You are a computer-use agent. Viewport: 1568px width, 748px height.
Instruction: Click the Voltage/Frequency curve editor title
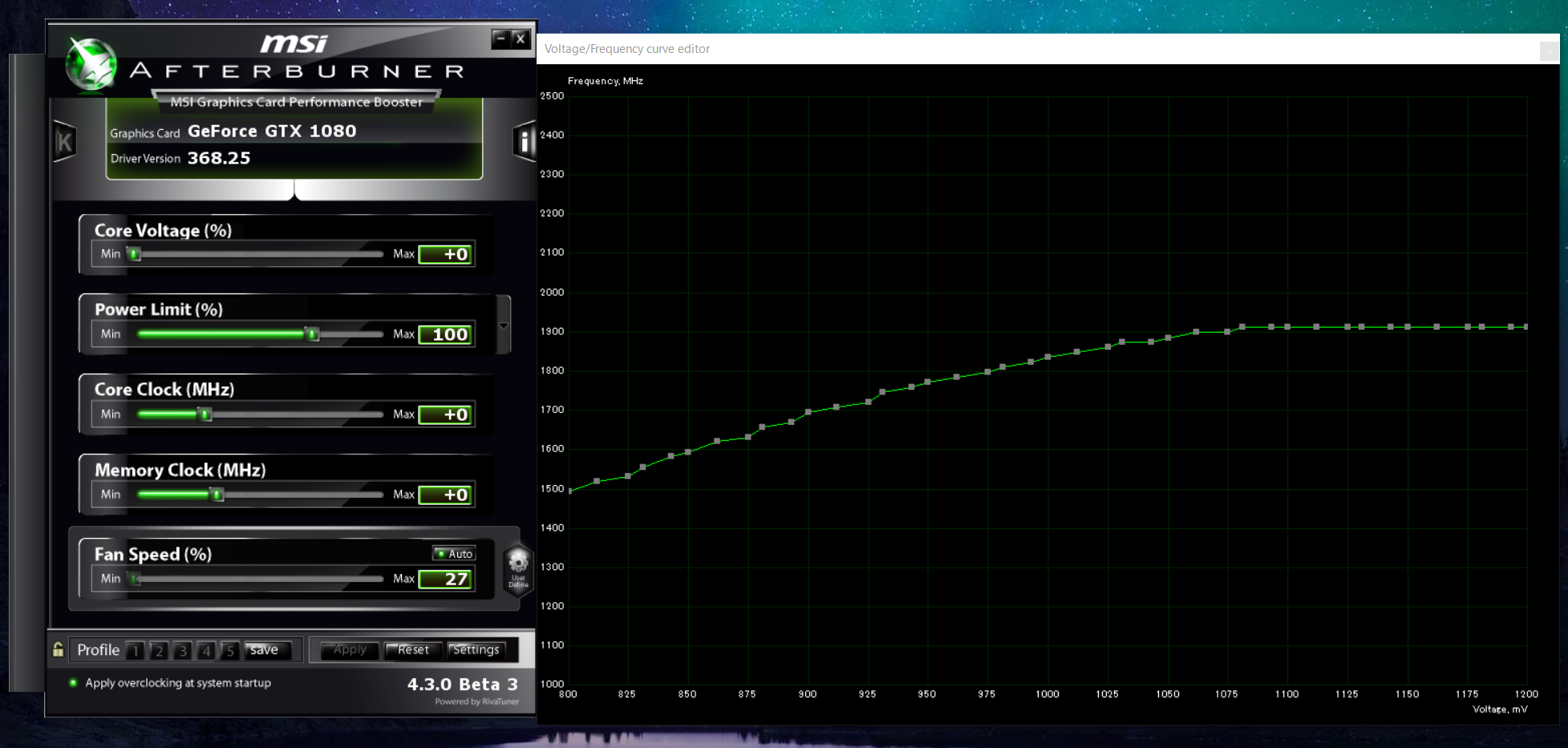pos(627,49)
